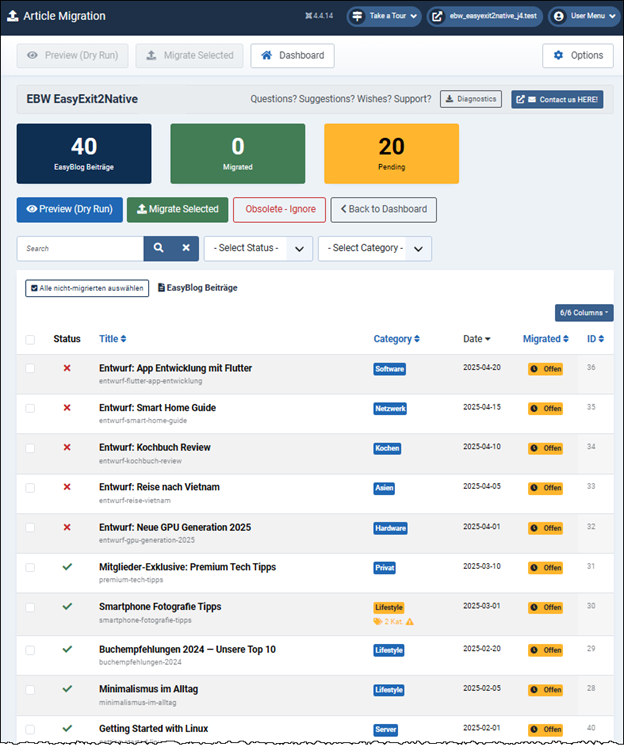Click the search magnifier icon button
Screen dimensions: 624x747
tap(158, 248)
